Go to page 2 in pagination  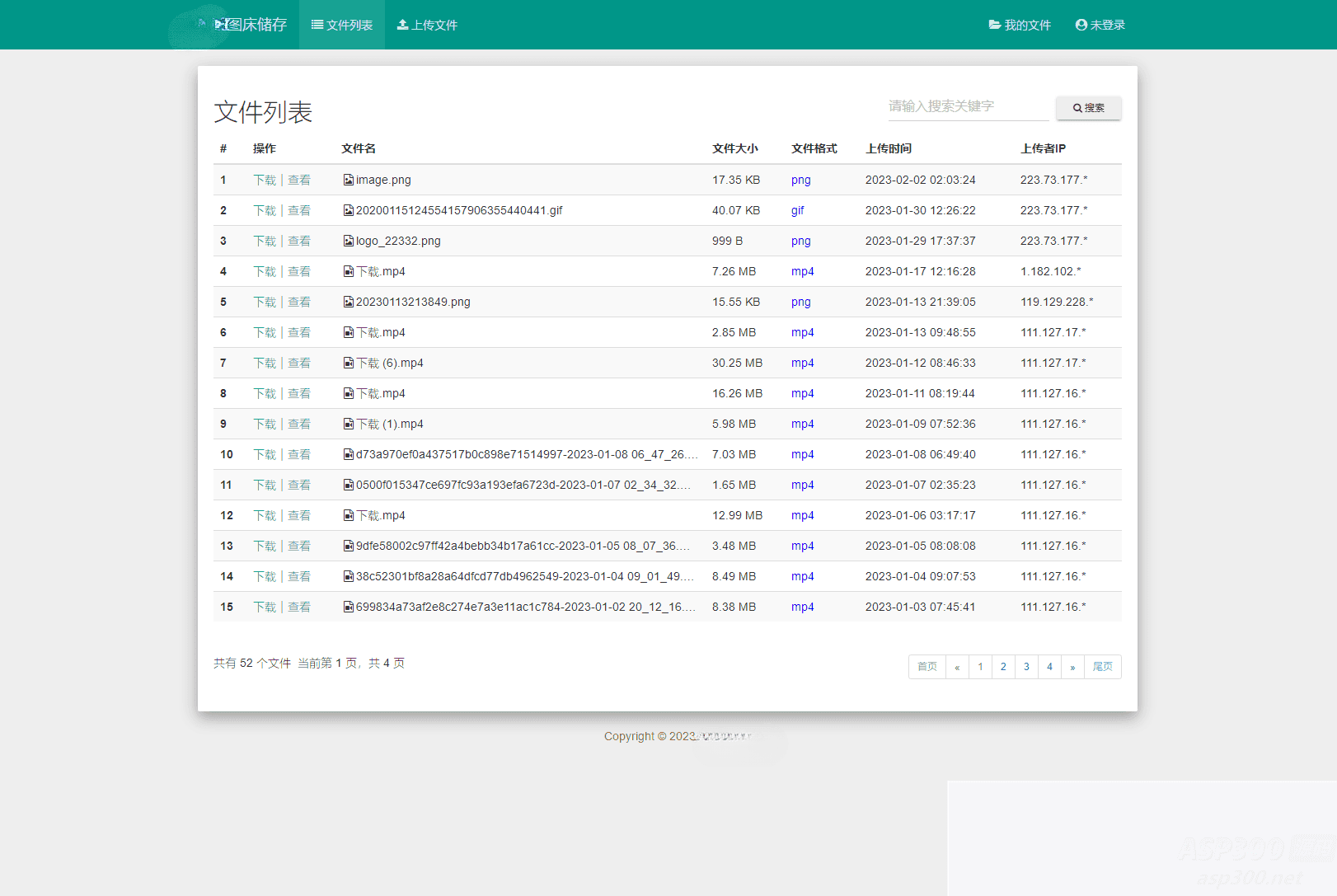(x=1003, y=667)
